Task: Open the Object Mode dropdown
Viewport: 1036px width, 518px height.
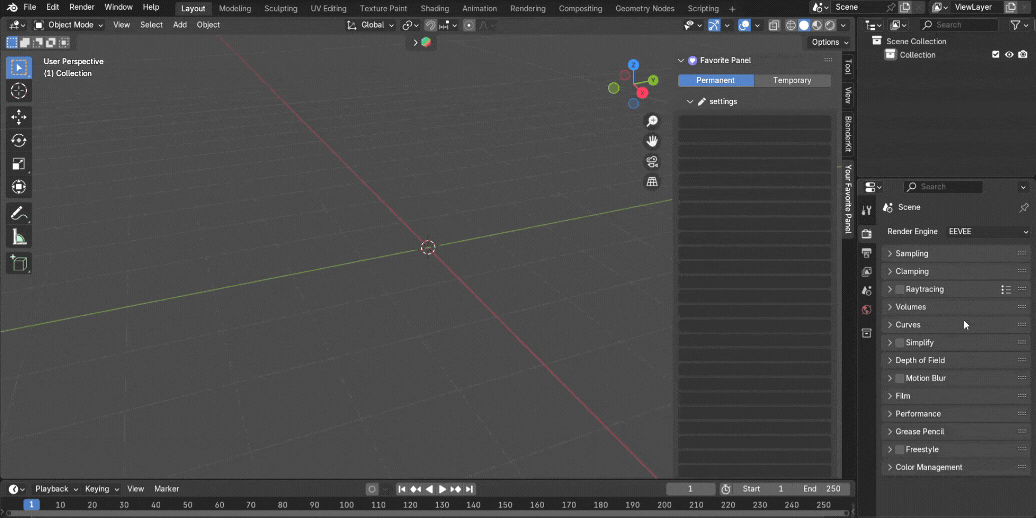Action: pyautogui.click(x=69, y=25)
